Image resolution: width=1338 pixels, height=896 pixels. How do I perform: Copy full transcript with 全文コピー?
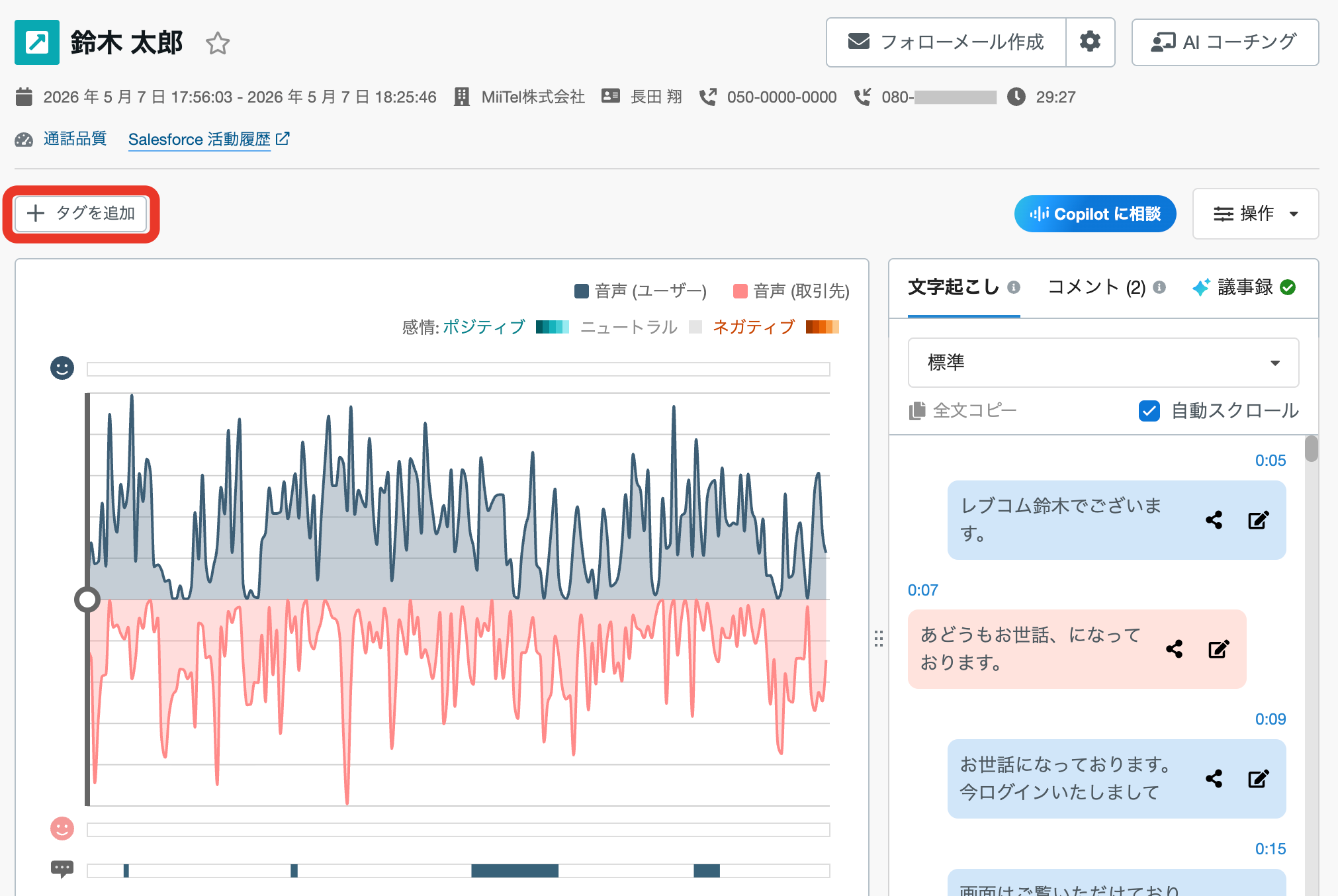[963, 411]
